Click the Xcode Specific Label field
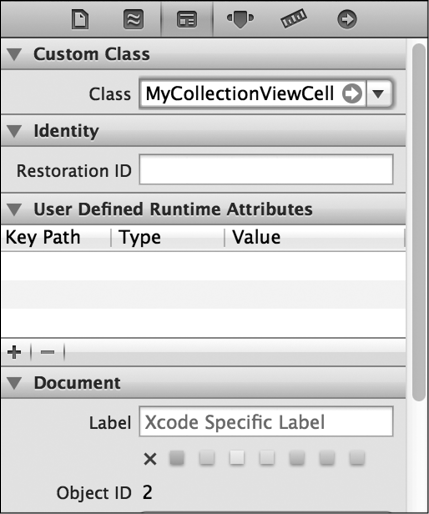This screenshot has width=429, height=514. pos(266,422)
